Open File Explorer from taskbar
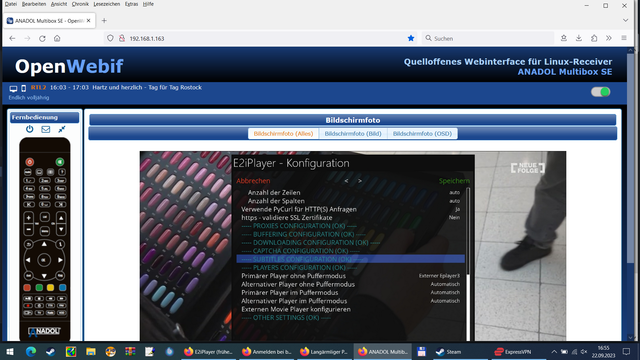This screenshot has width=640, height=360. point(91,351)
